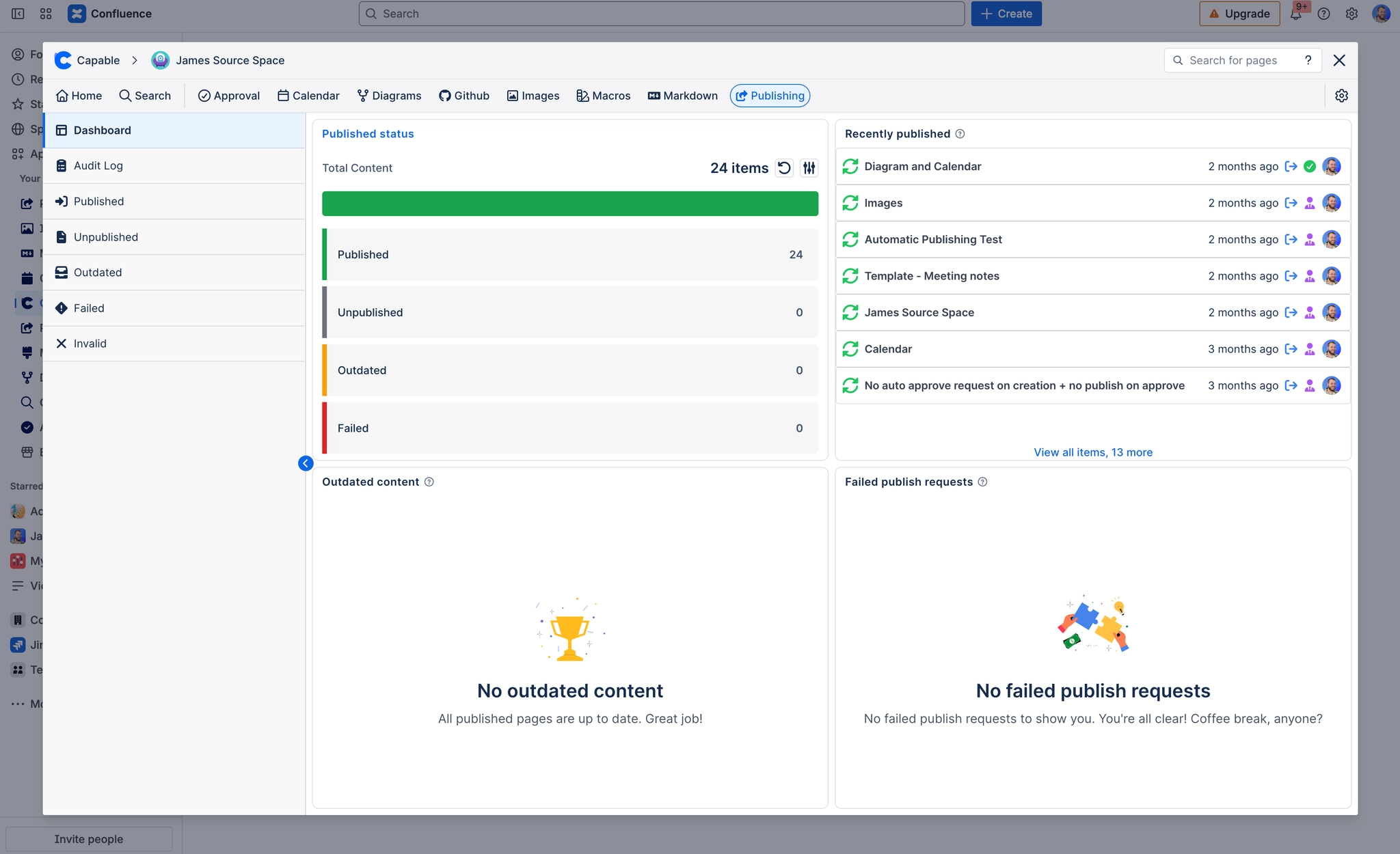Click the green Published progress bar
This screenshot has height=854, width=1400.
569,204
